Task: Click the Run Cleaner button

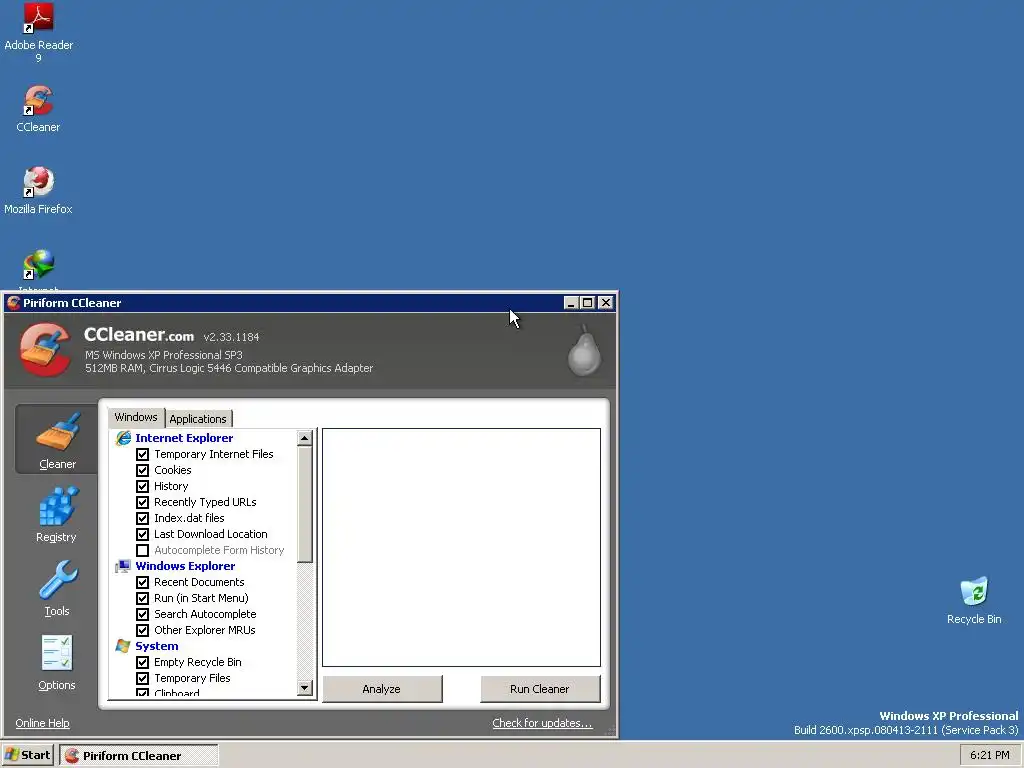Action: [x=539, y=689]
